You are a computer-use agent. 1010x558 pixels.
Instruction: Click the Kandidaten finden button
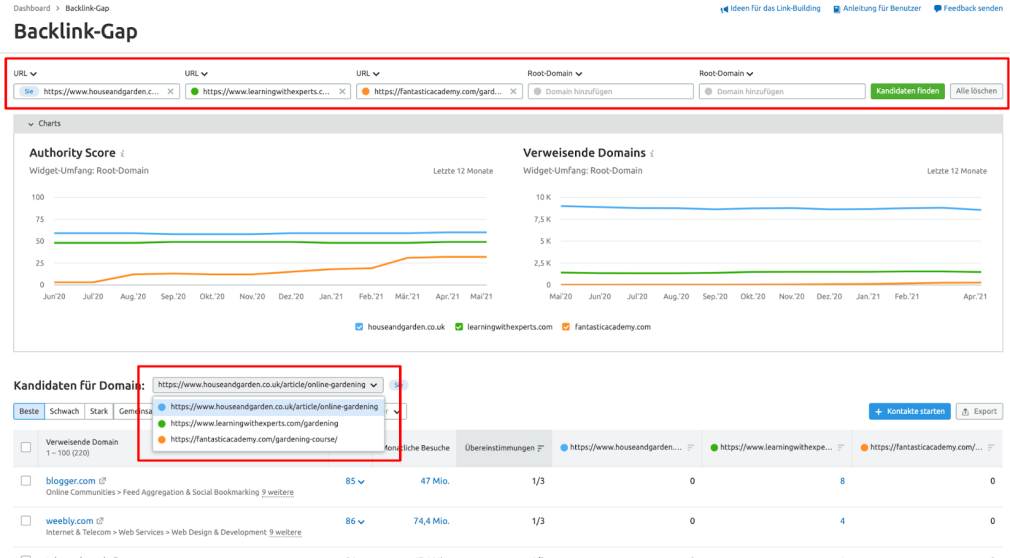pyautogui.click(x=908, y=91)
